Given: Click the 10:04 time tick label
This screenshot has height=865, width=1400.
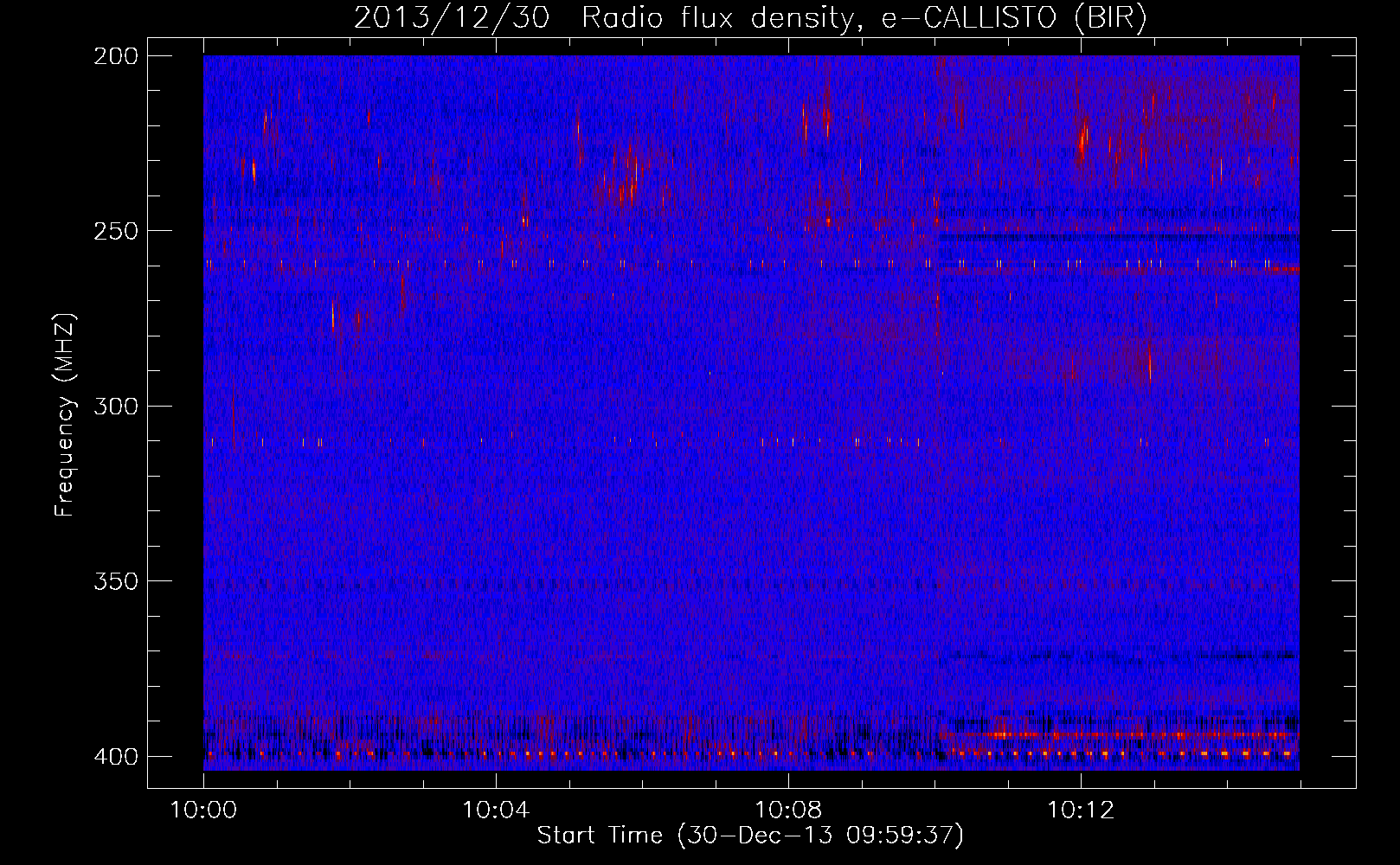Looking at the screenshot, I should pyautogui.click(x=496, y=811).
